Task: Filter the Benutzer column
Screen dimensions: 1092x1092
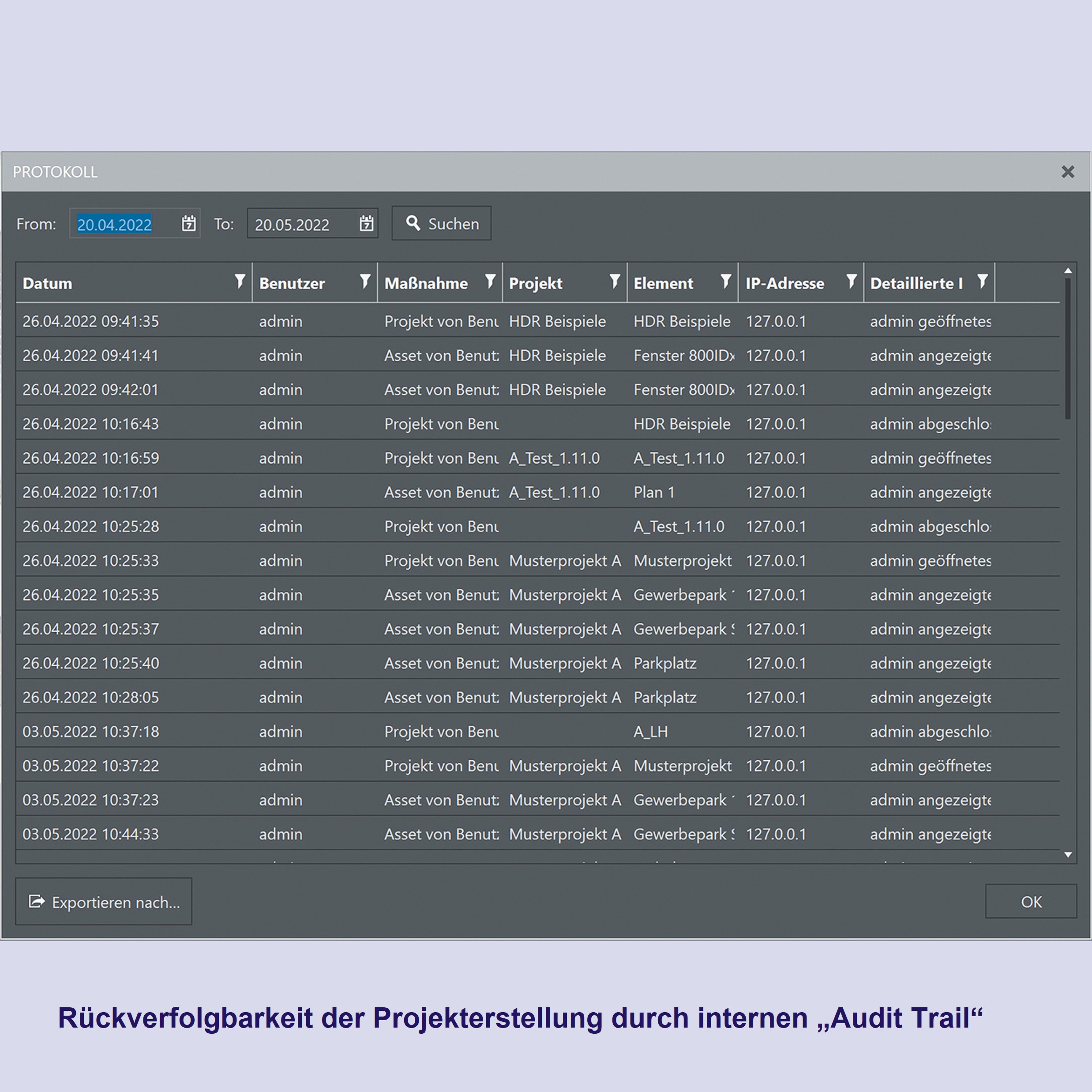Action: click(365, 281)
